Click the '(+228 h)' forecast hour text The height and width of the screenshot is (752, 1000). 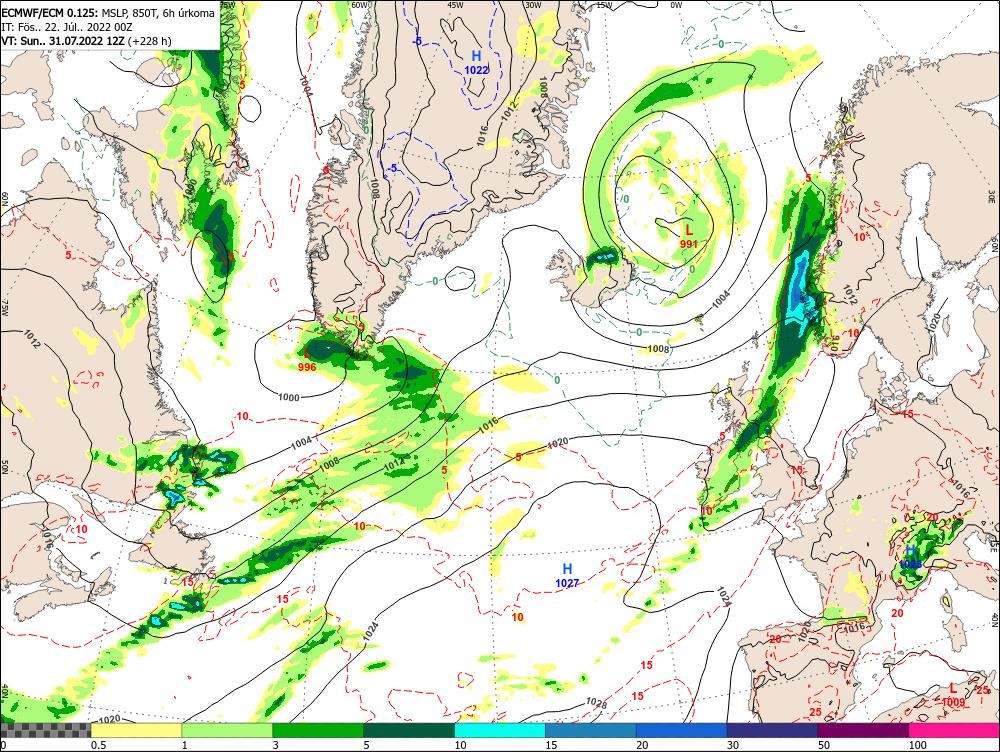(151, 41)
